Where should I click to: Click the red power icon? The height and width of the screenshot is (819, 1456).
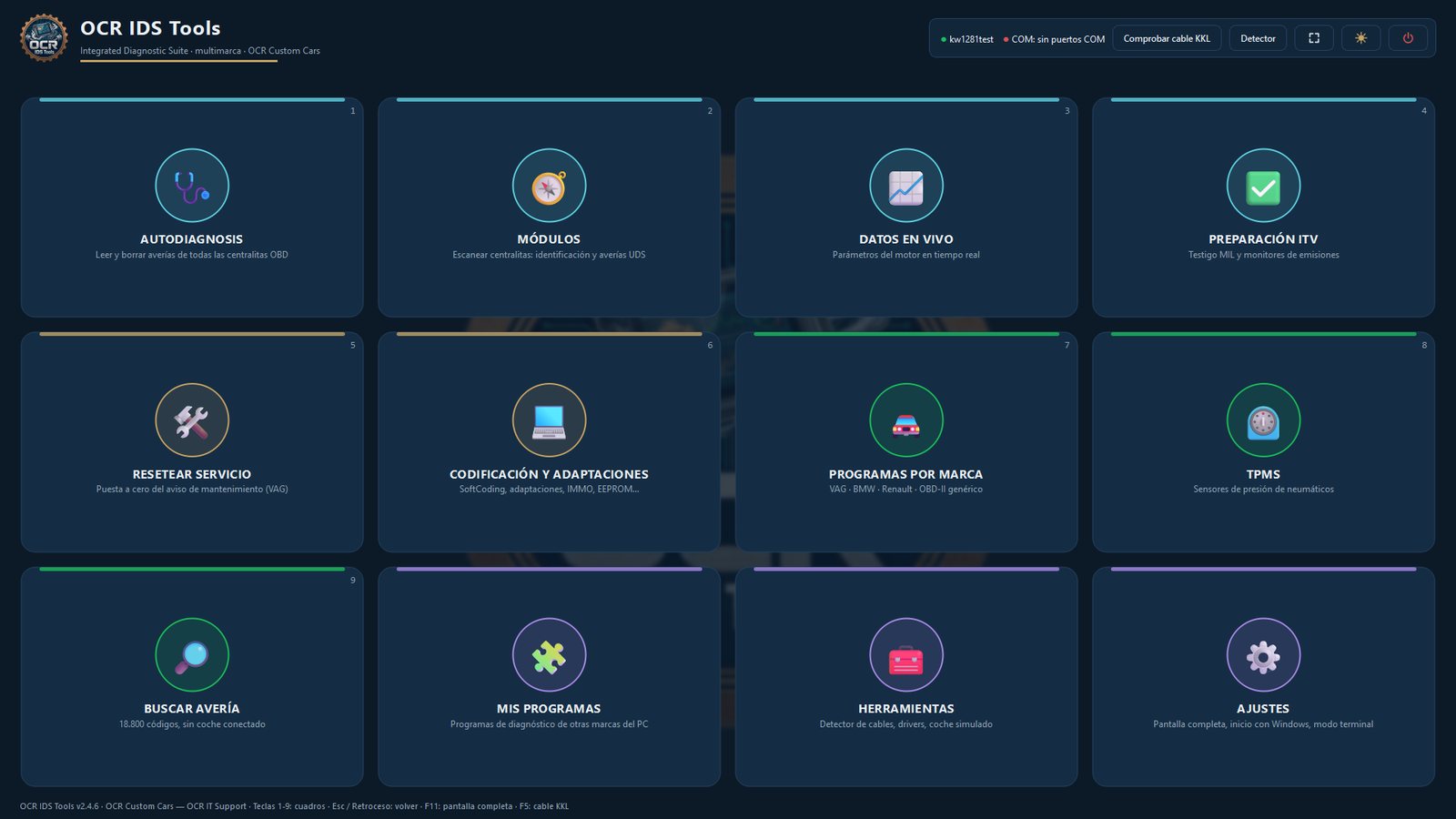click(x=1408, y=38)
